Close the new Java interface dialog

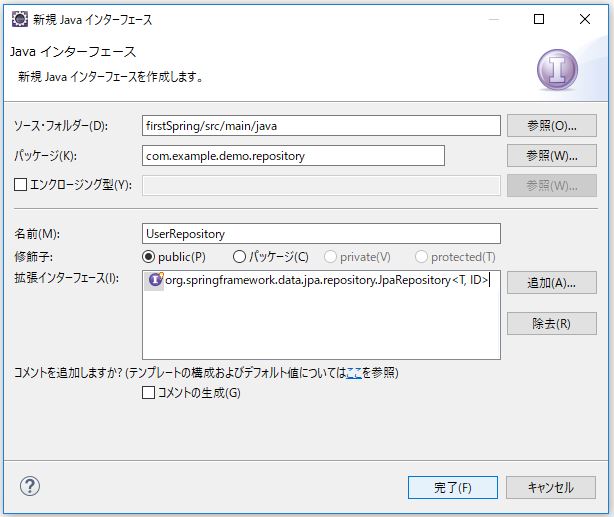tap(585, 19)
